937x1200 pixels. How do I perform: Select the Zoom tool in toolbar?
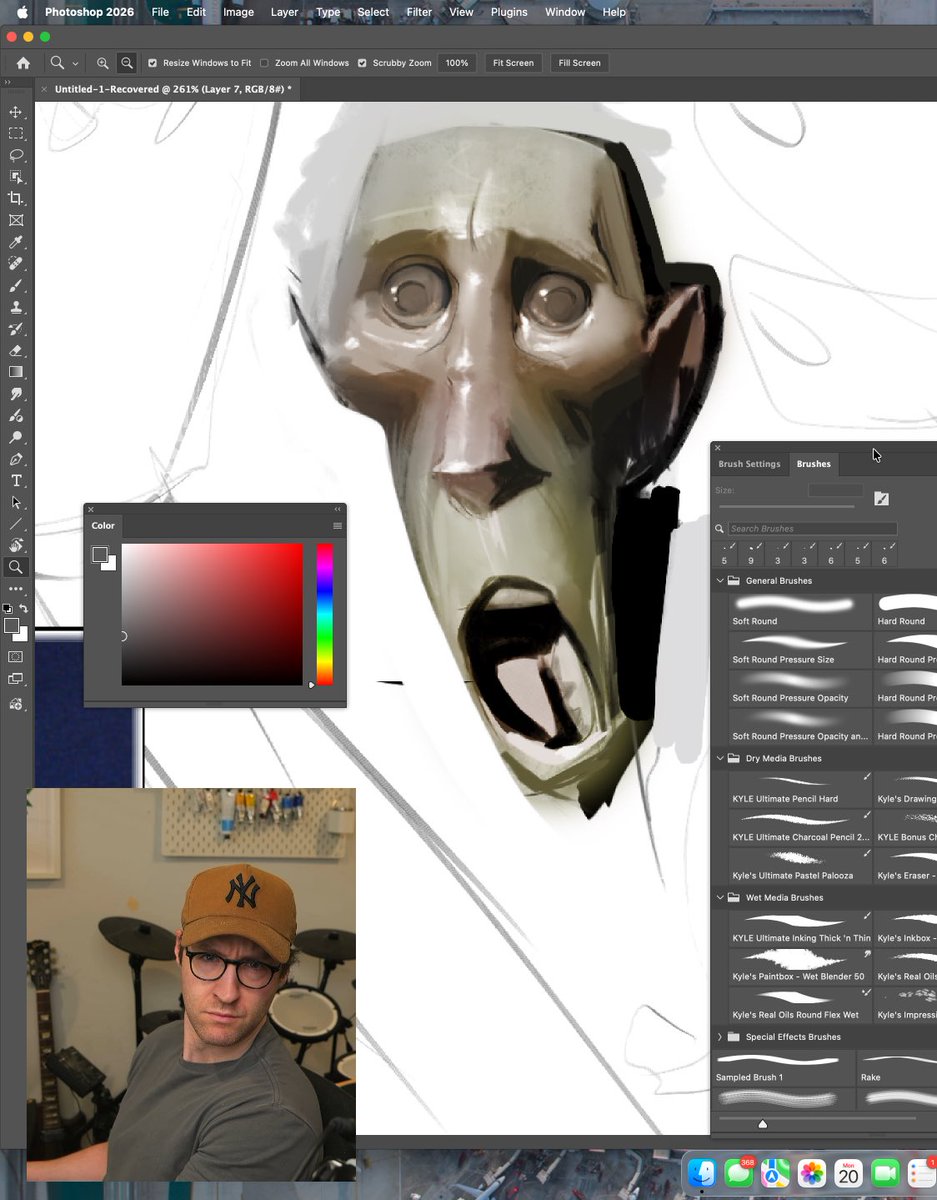click(16, 567)
